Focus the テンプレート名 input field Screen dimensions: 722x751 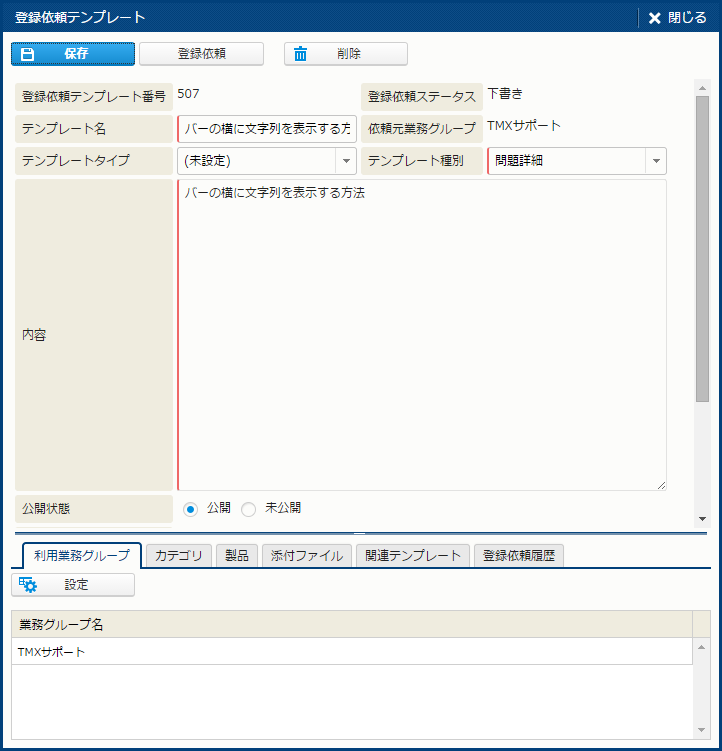coord(267,129)
